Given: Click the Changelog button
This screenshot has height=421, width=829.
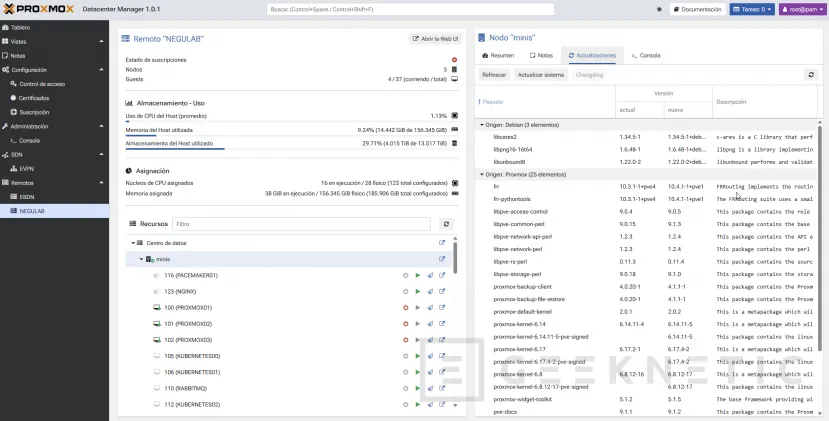Looking at the screenshot, I should click(x=589, y=75).
